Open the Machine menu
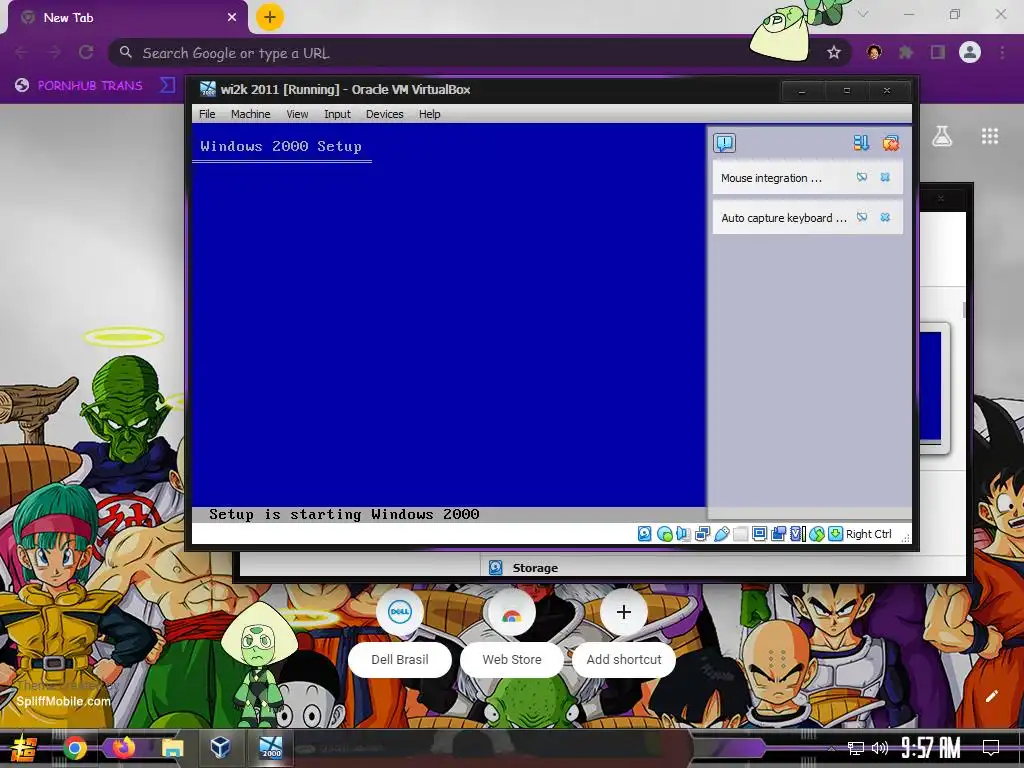Viewport: 1024px width, 768px height. pos(250,114)
